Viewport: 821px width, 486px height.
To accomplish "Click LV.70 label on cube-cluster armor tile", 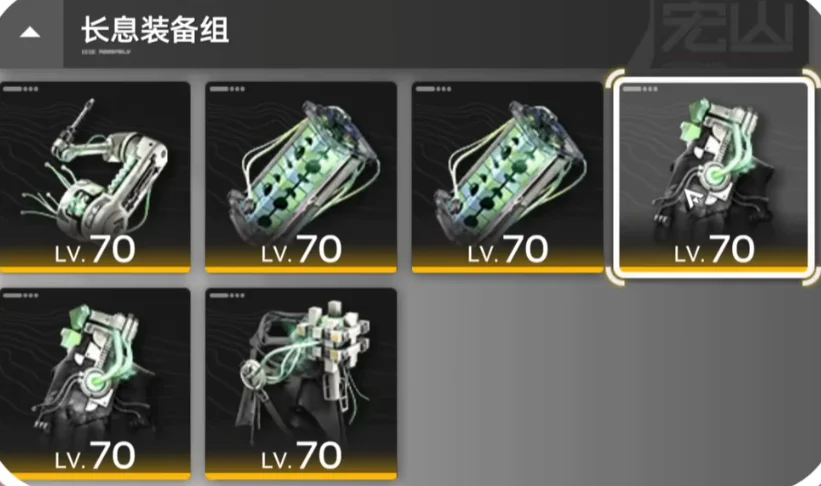I will pos(301,456).
